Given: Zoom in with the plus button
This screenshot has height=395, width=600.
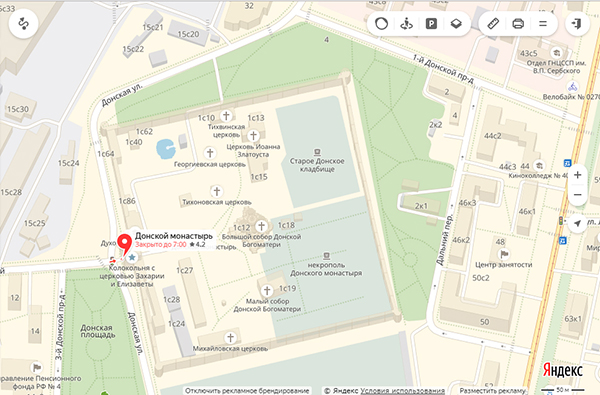Looking at the screenshot, I should click(577, 175).
